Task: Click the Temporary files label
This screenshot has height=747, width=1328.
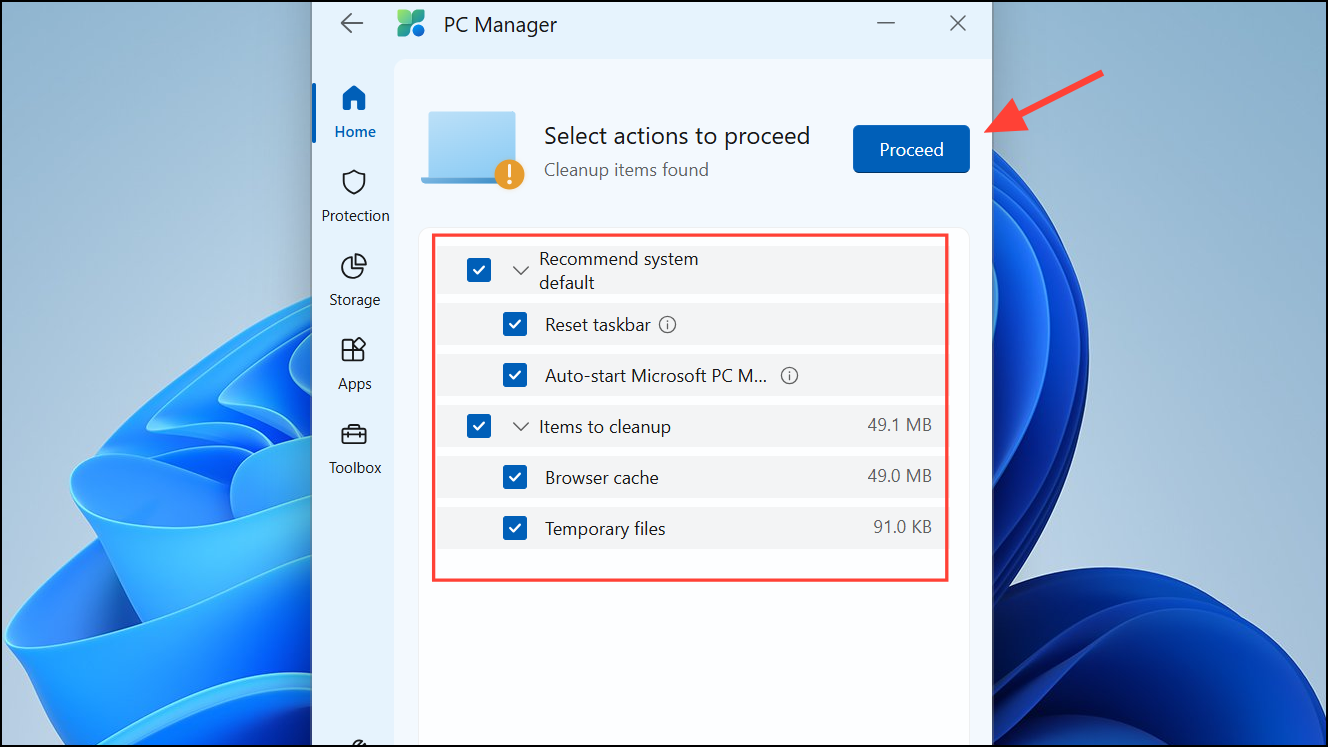Action: coord(605,529)
